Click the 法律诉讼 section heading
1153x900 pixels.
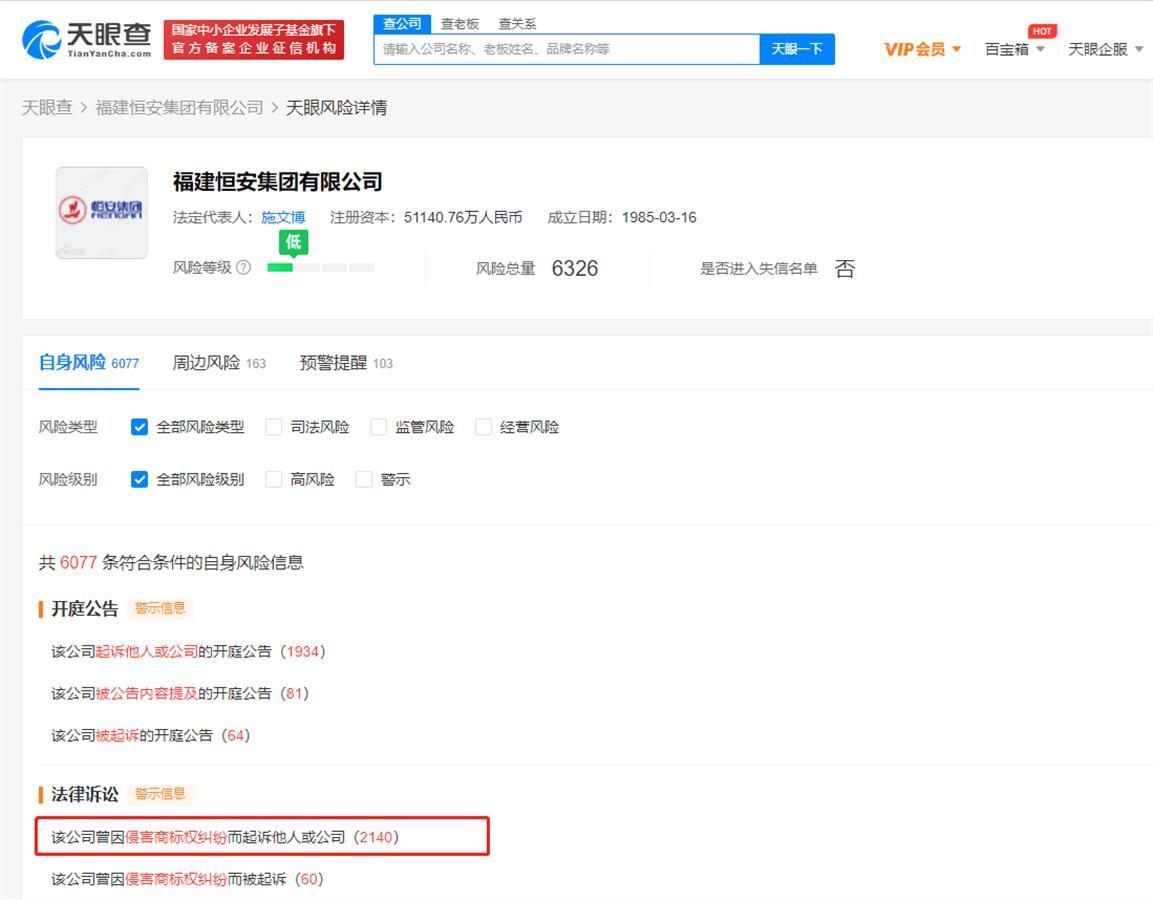point(85,794)
